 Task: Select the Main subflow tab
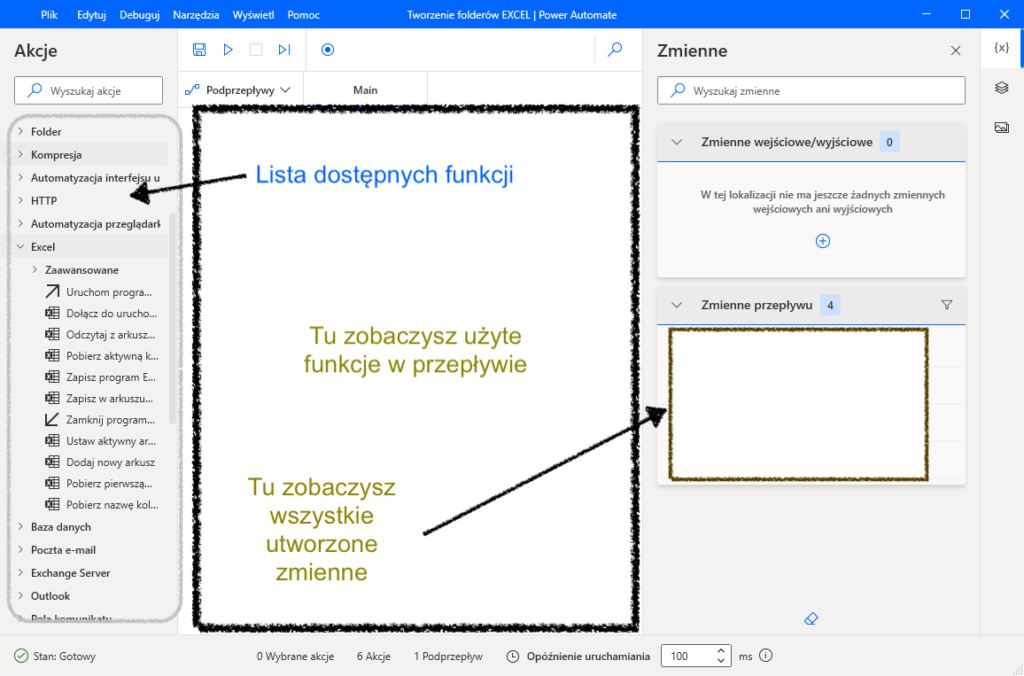coord(365,90)
